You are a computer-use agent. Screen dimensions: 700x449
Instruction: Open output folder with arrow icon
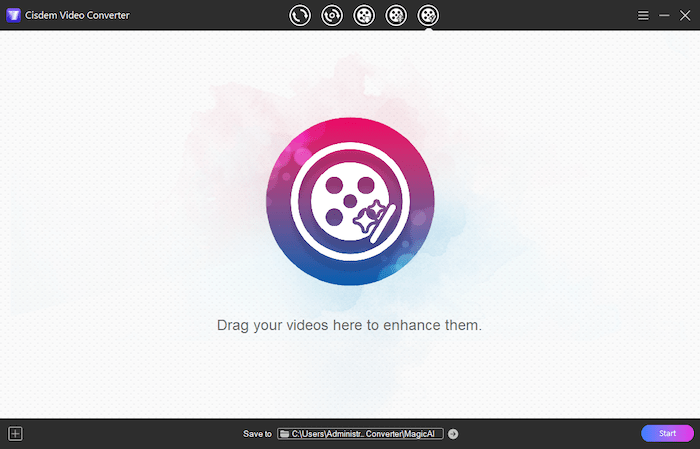point(453,434)
